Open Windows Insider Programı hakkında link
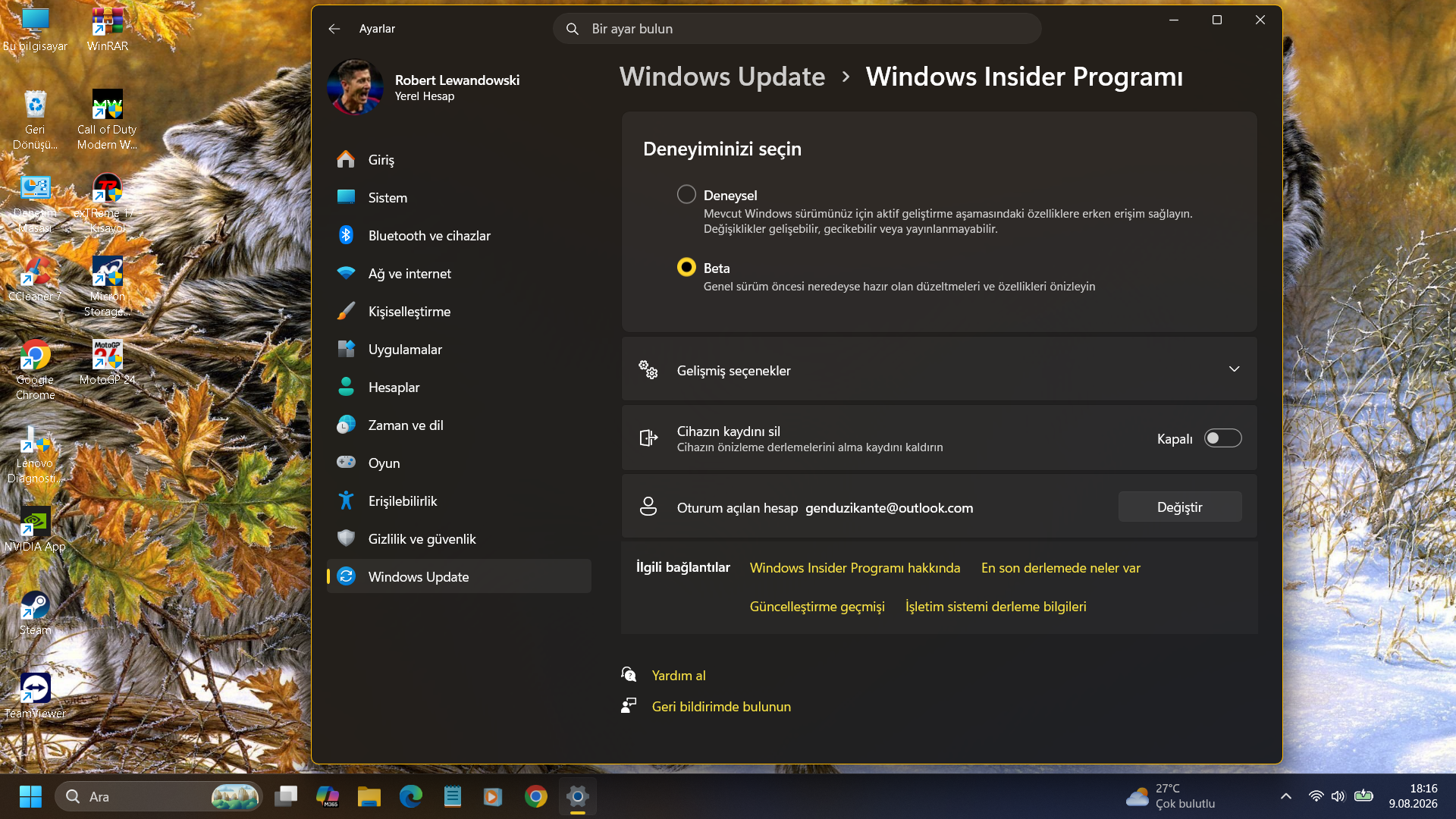The image size is (1456, 819). click(x=855, y=568)
